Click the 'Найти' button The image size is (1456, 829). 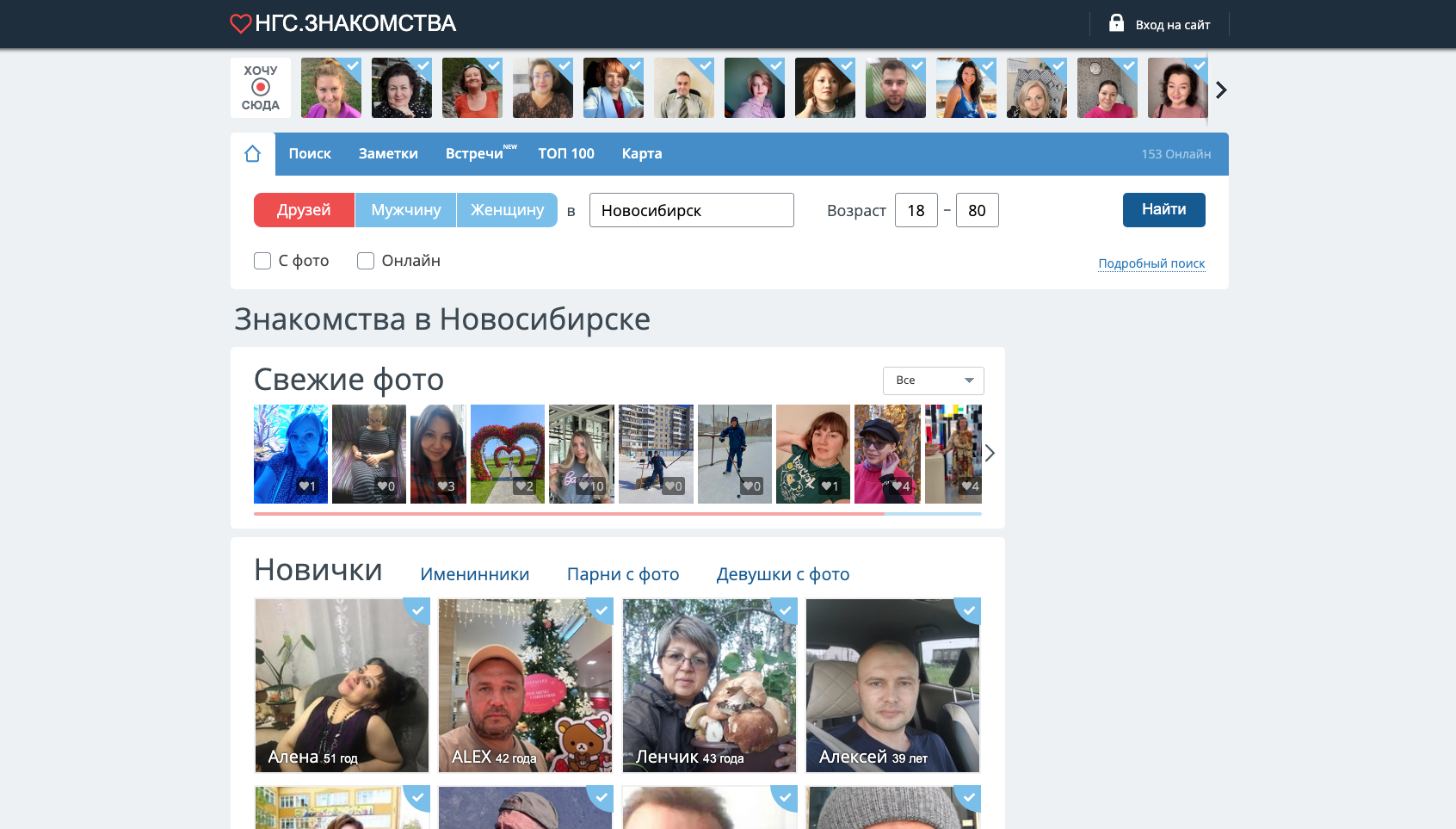coord(1163,210)
